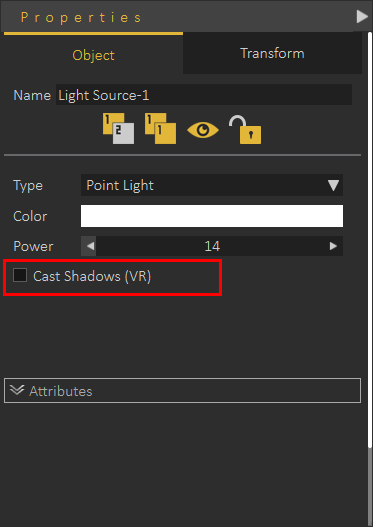
Task: Click the triangle arrow in Properties header
Action: [362, 16]
